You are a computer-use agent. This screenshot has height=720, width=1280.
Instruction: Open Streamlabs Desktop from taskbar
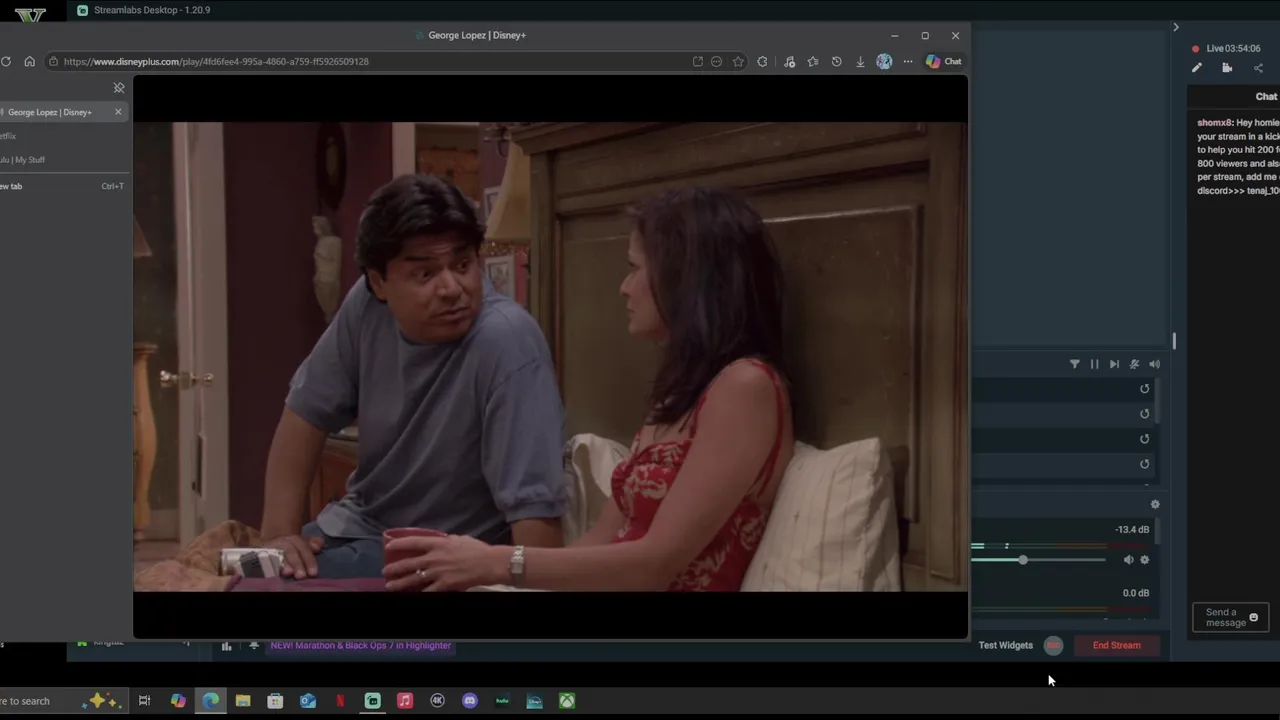coord(372,701)
